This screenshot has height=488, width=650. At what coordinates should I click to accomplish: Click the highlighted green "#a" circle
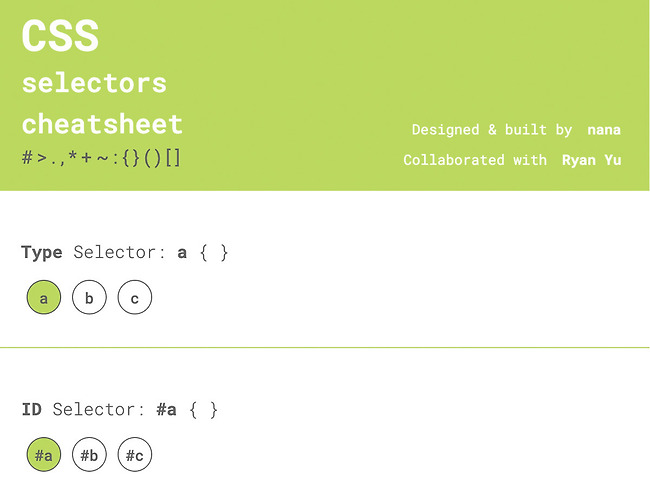click(x=44, y=456)
